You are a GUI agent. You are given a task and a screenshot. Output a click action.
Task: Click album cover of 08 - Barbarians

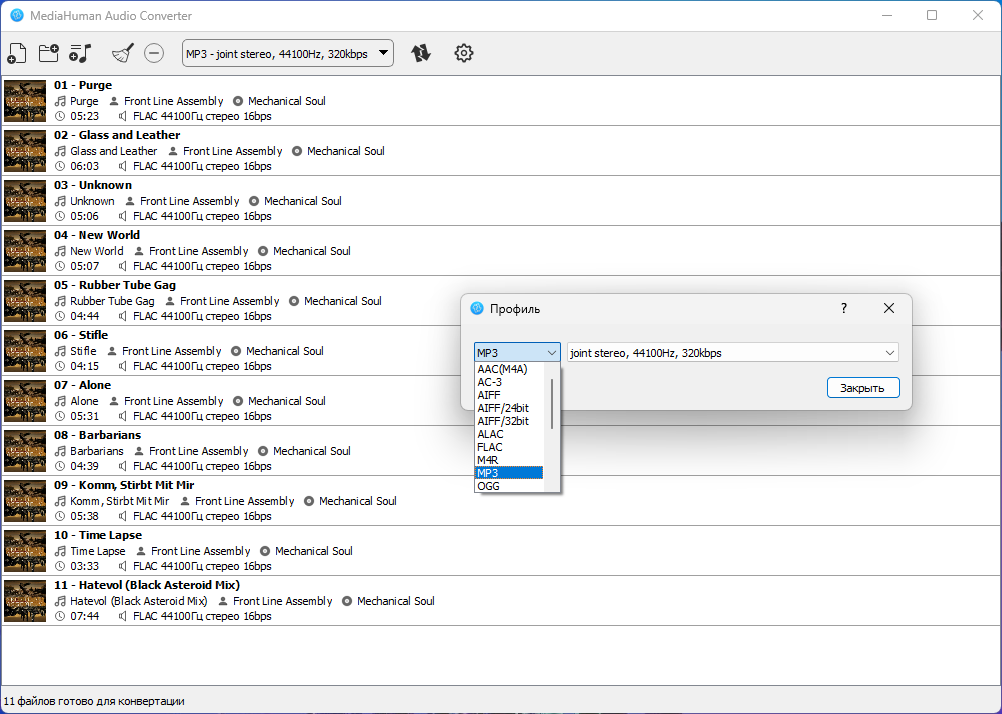25,451
